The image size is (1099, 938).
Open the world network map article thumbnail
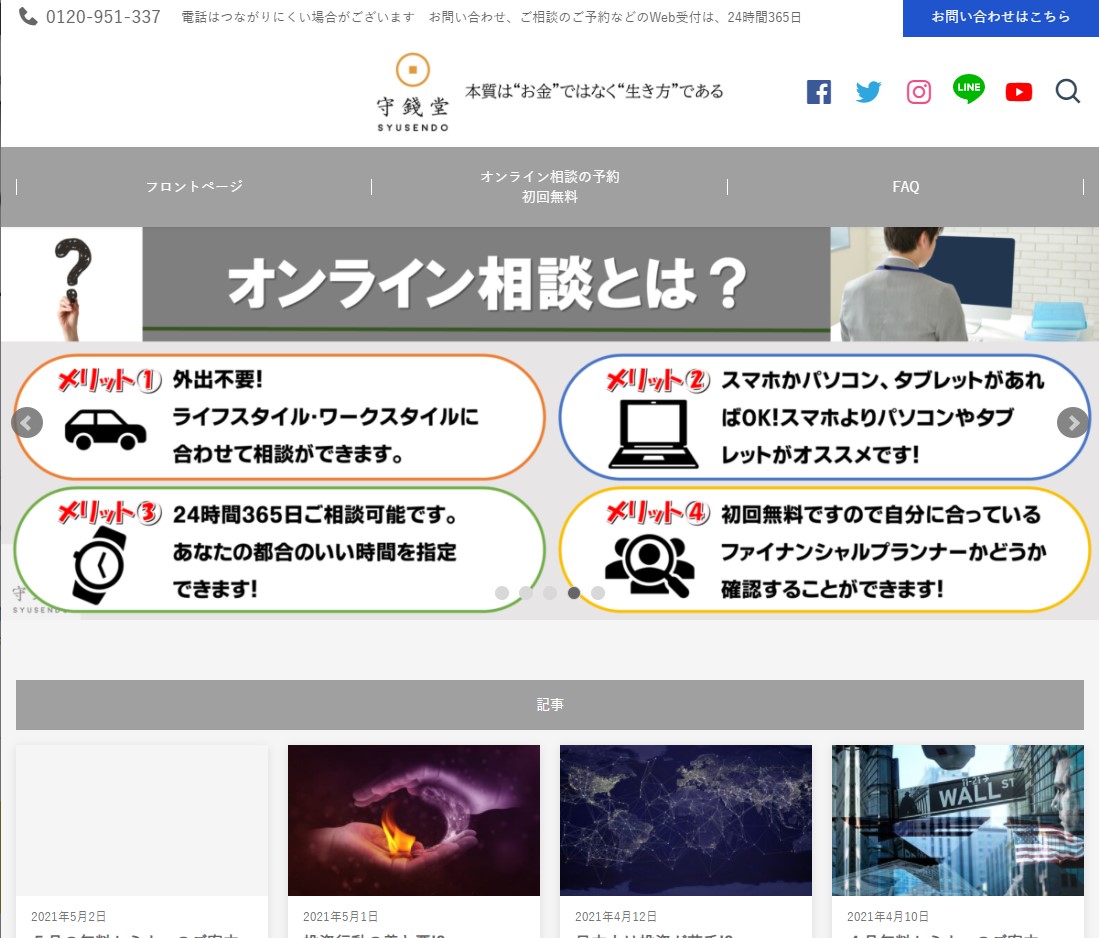point(685,820)
